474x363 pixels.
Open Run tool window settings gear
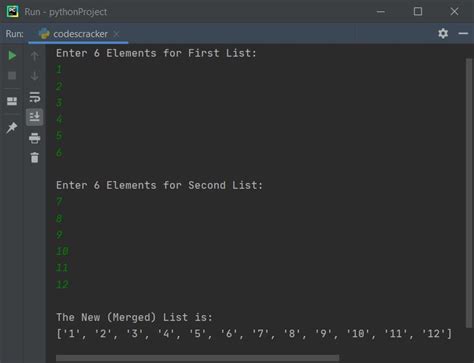[x=443, y=33]
